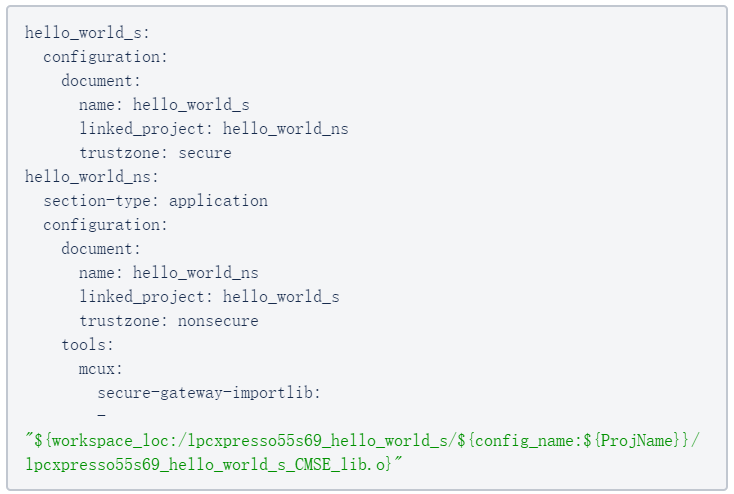Click the top-level "hello_world_ns:" key
The height and width of the screenshot is (494, 734).
point(92,177)
